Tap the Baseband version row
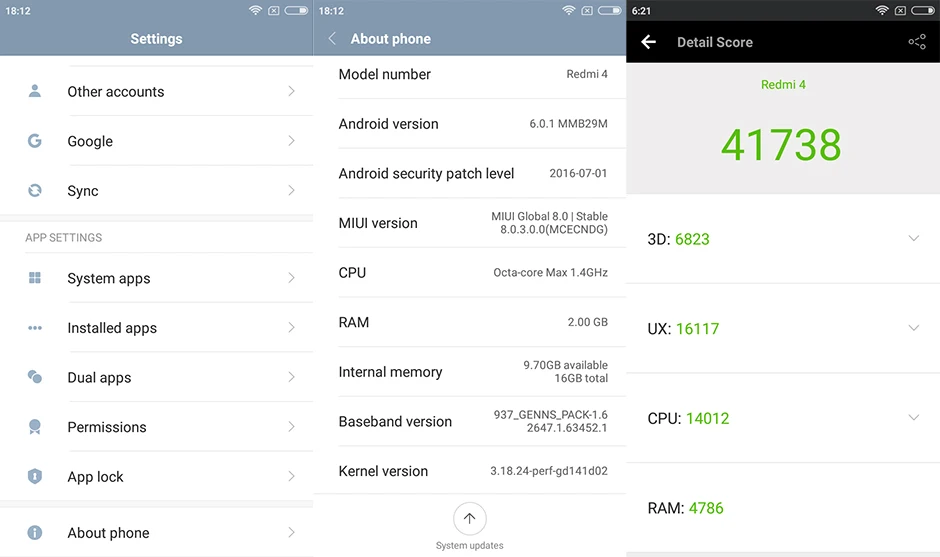 pos(469,421)
